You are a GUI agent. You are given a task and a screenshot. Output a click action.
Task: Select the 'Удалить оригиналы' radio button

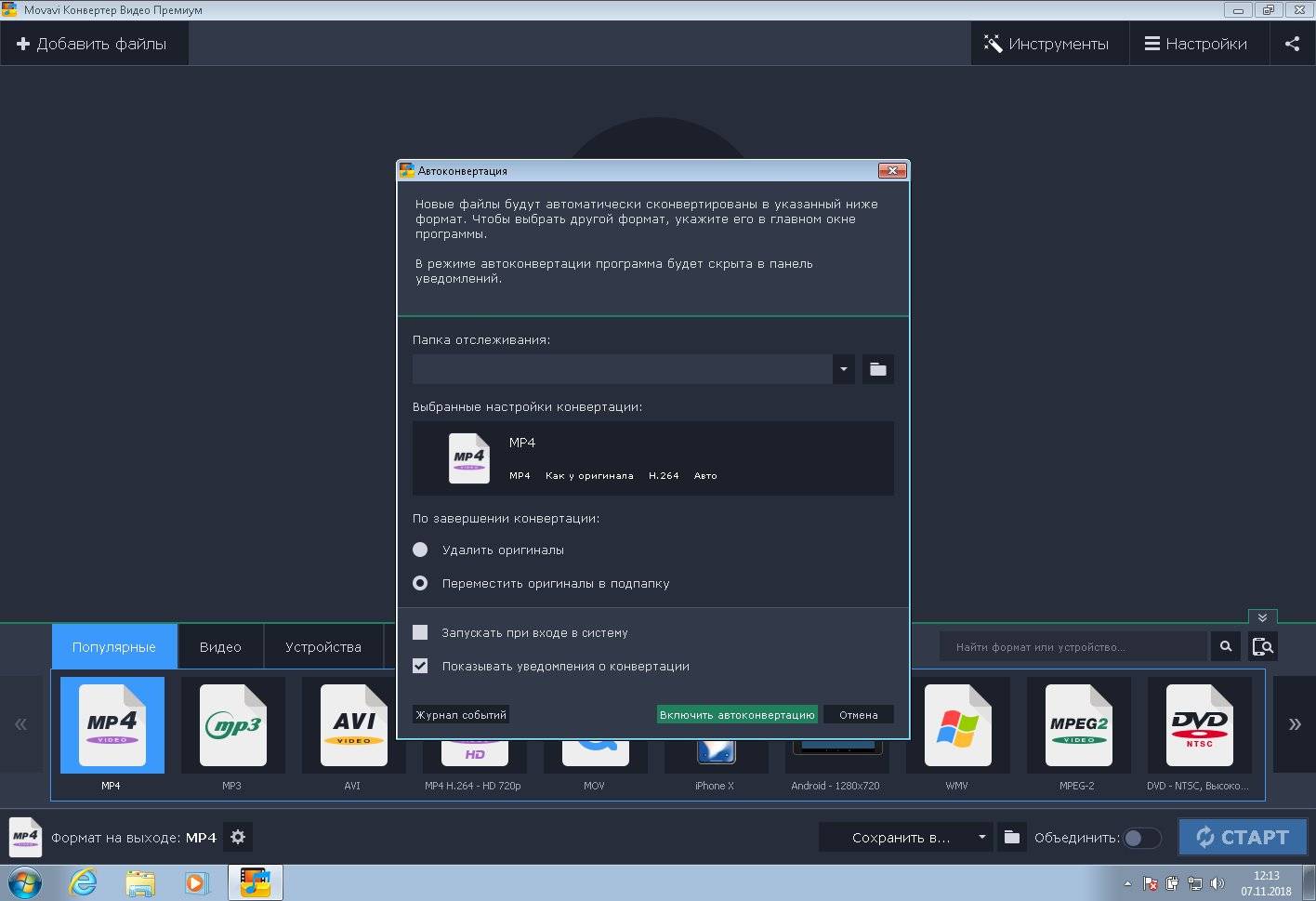click(420, 550)
